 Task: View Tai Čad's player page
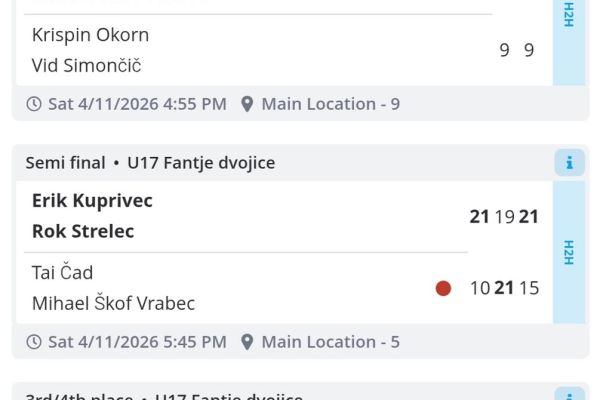point(62,273)
